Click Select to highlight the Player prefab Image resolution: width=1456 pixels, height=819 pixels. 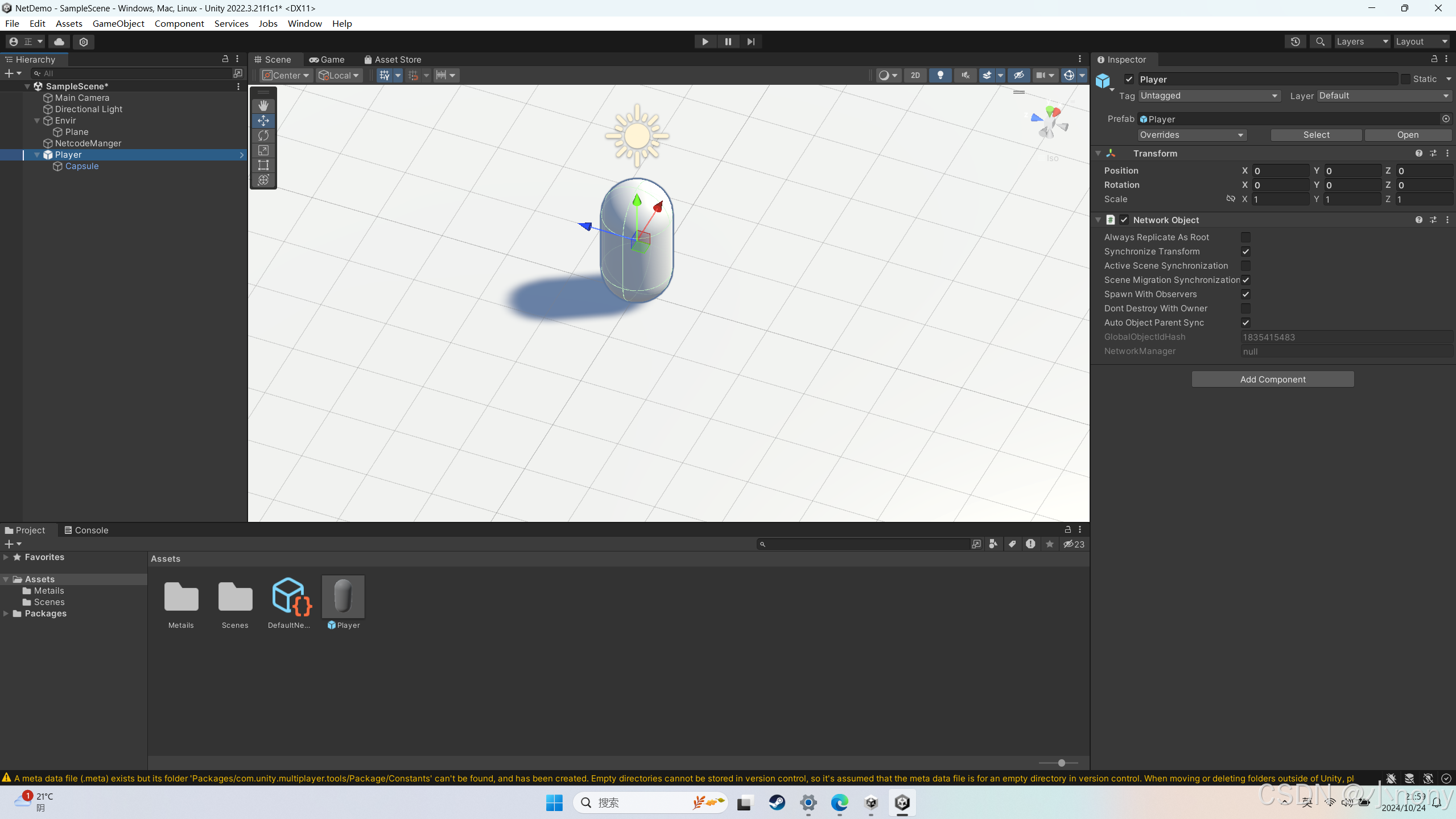pyautogui.click(x=1316, y=135)
